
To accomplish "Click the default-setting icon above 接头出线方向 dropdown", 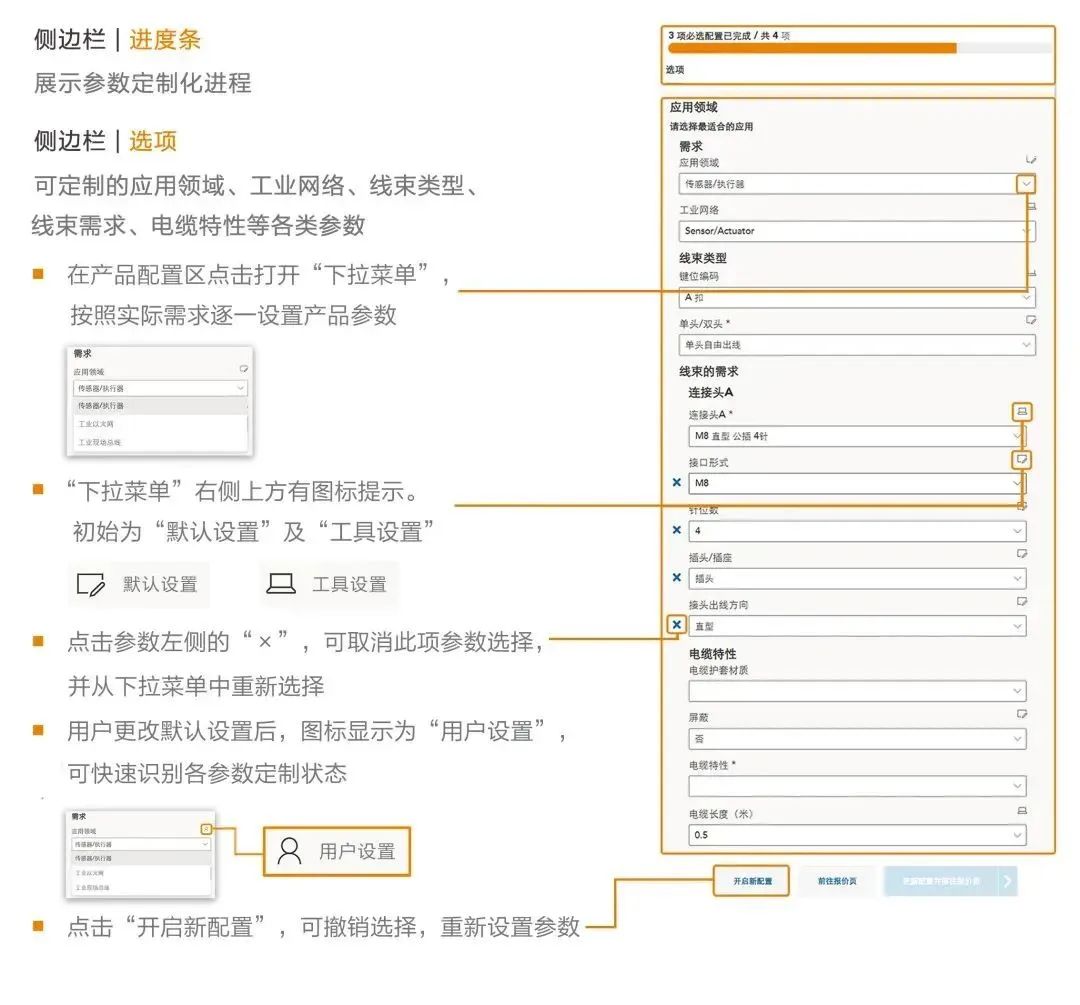I will [x=1022, y=601].
